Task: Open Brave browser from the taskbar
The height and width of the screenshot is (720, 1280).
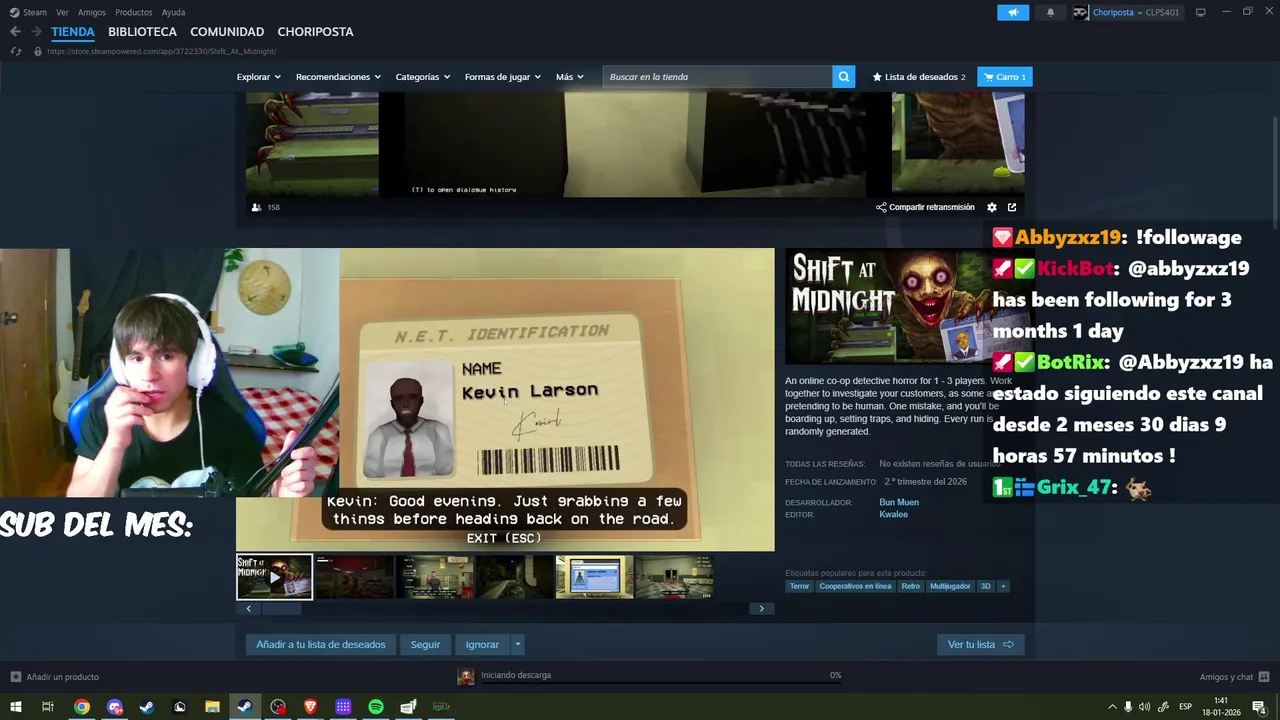Action: 310,707
